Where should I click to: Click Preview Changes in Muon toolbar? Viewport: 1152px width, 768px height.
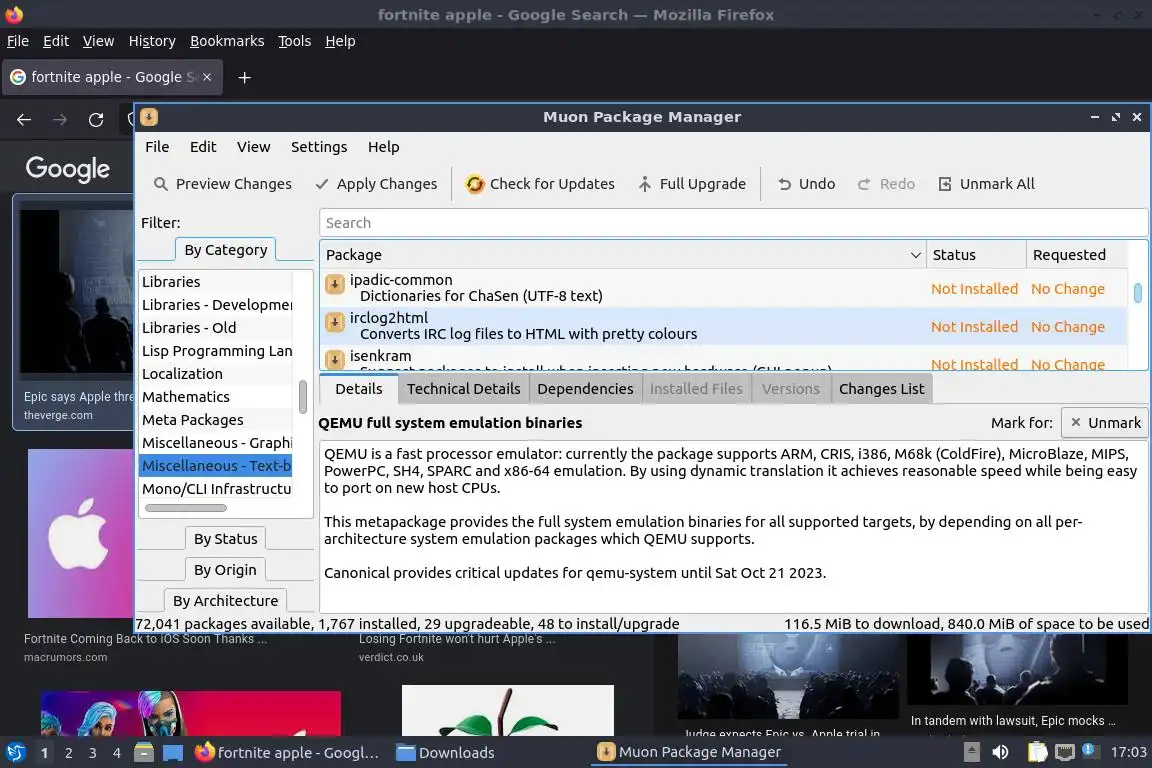(x=223, y=184)
